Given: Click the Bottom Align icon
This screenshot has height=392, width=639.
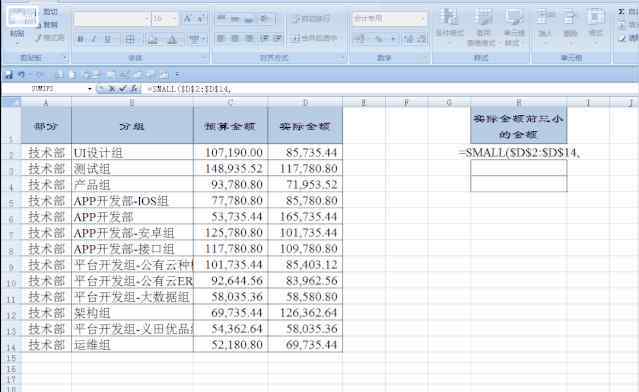Looking at the screenshot, I should [x=249, y=19].
